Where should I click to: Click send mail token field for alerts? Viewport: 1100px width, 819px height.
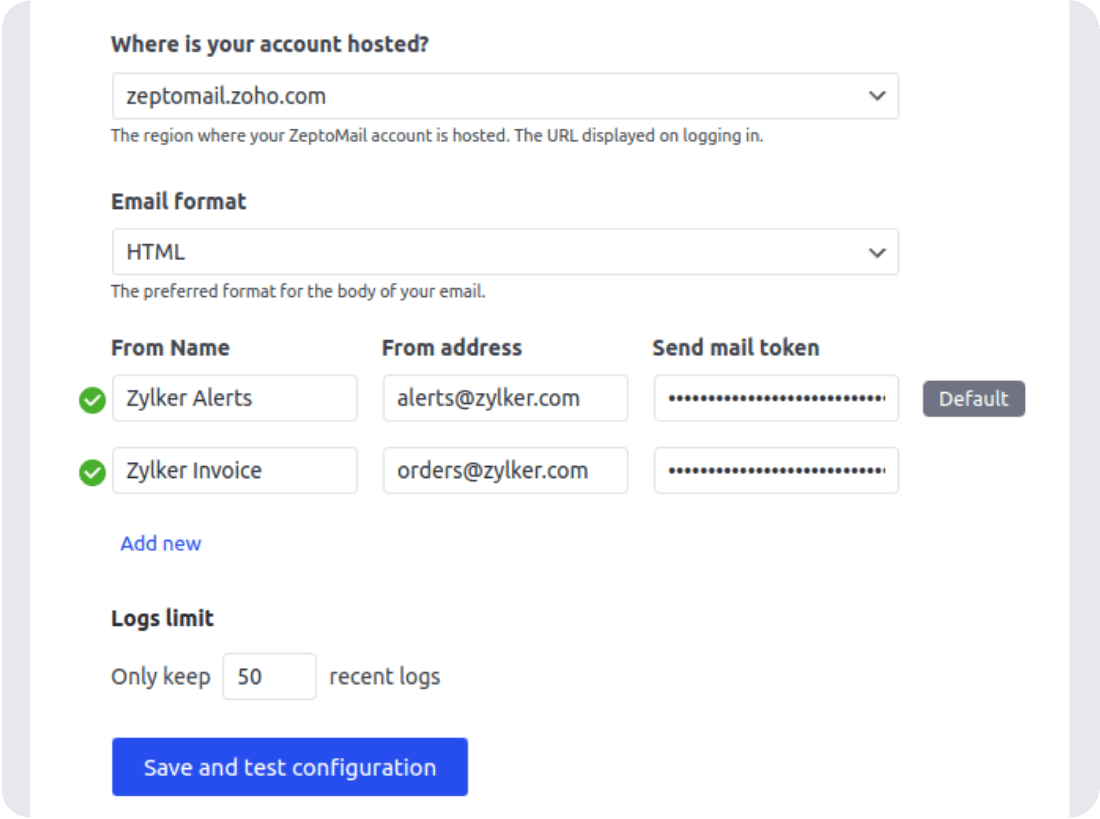pos(776,399)
